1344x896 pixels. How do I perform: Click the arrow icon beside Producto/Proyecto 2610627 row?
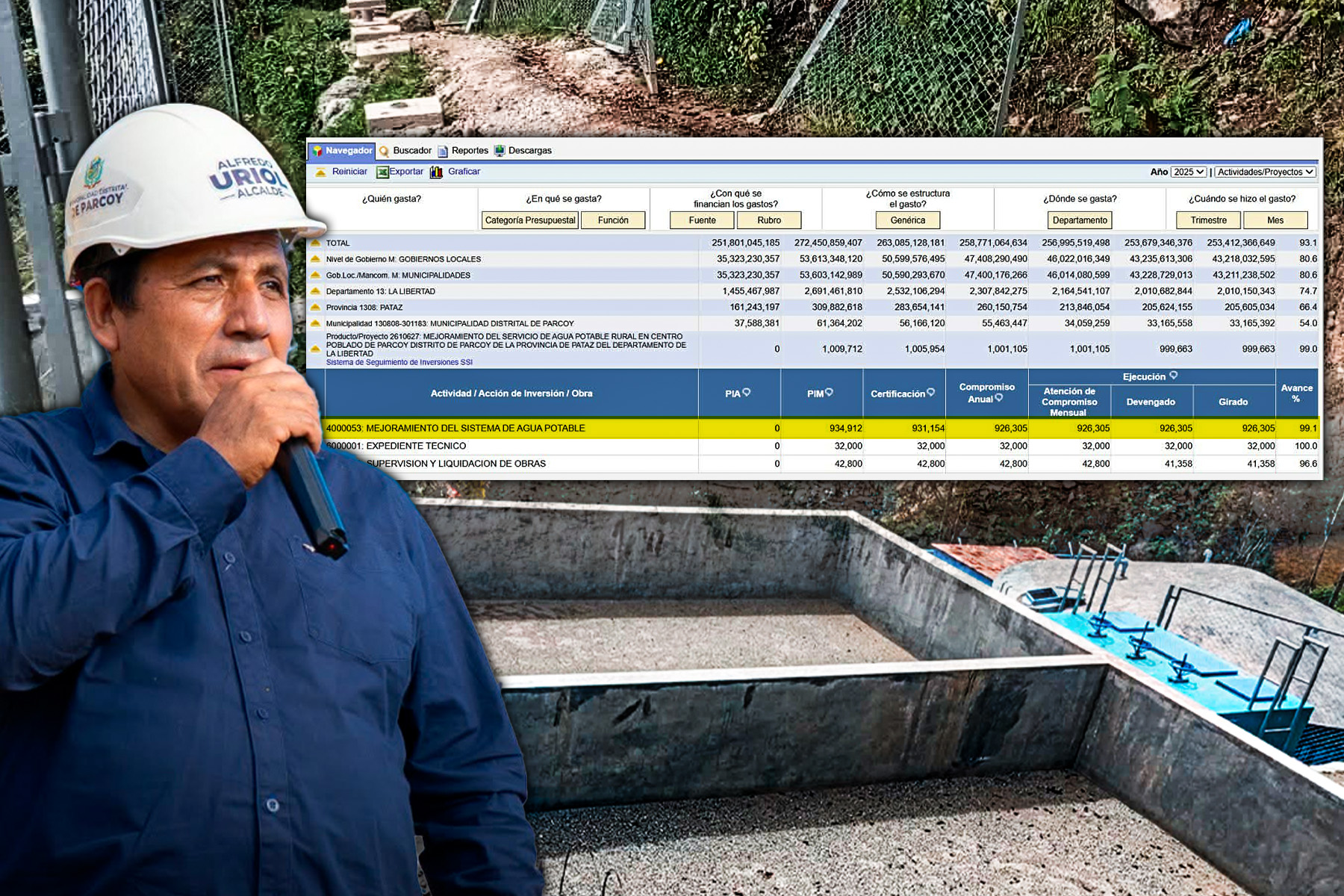[315, 349]
